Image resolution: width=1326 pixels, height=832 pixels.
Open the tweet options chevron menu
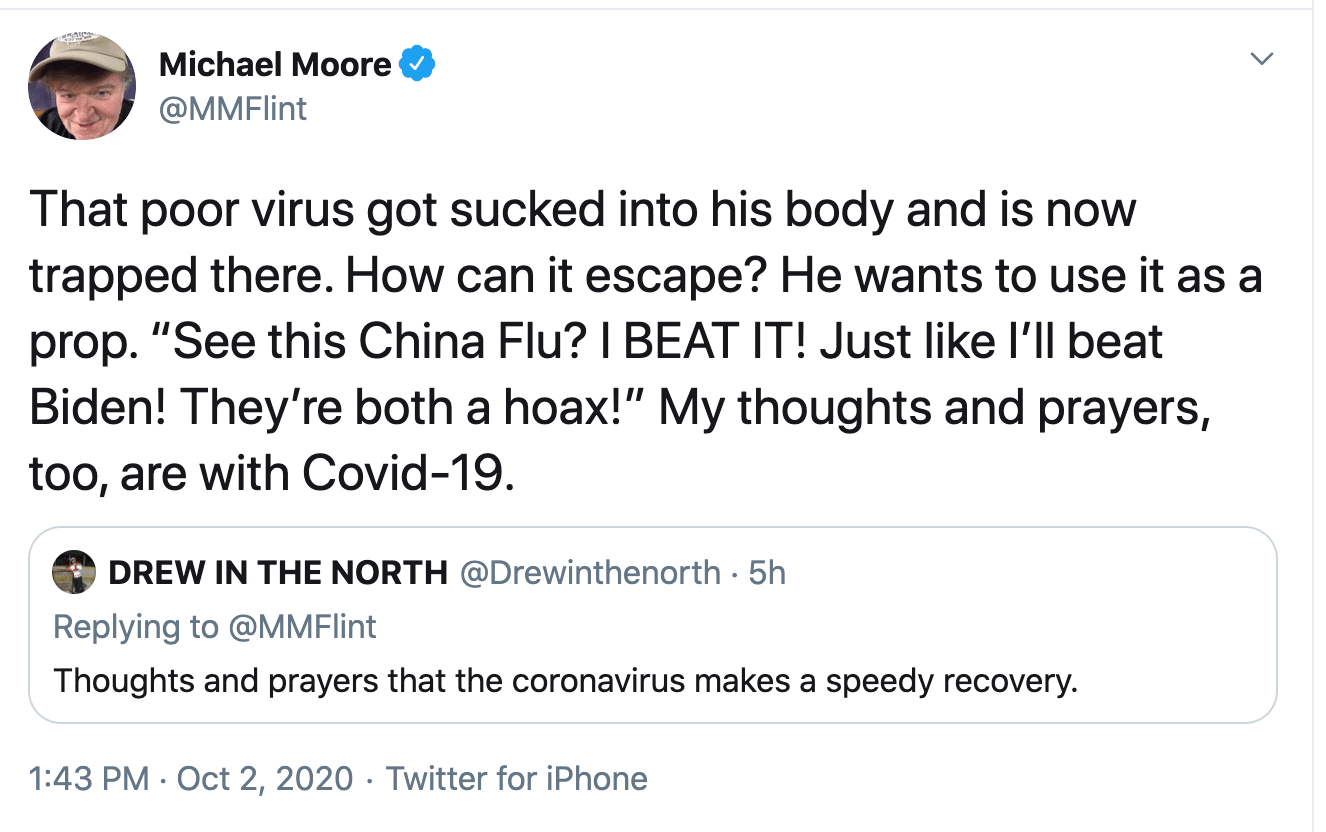pyautogui.click(x=1263, y=60)
